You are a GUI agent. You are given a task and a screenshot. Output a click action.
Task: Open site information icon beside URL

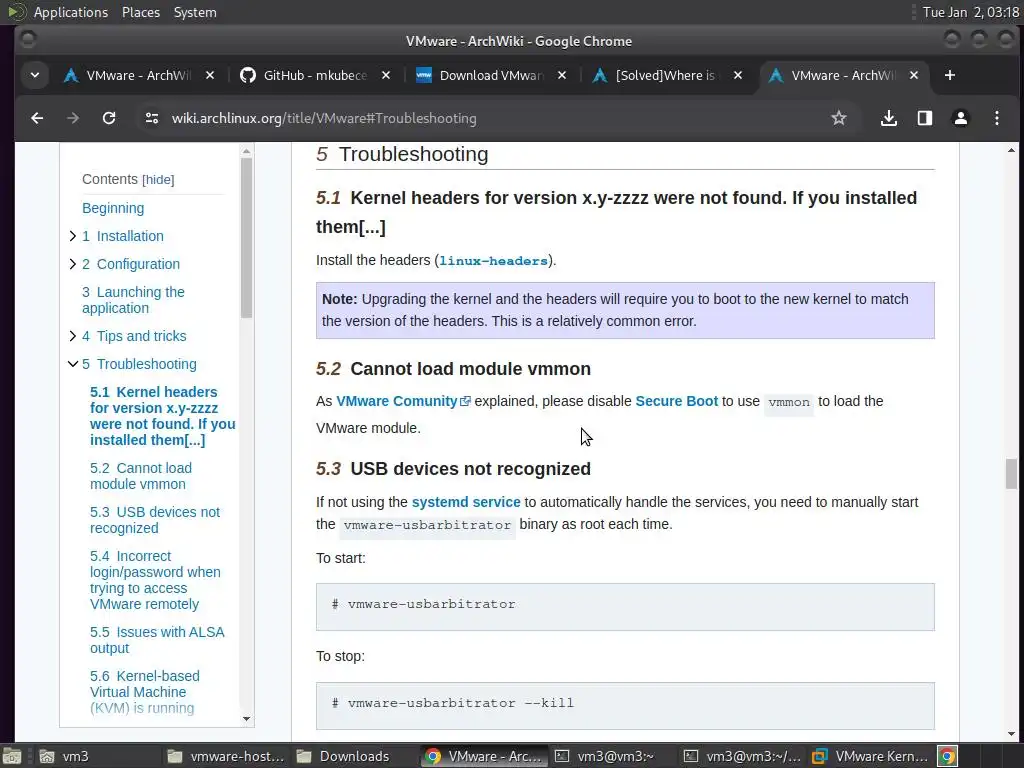click(x=152, y=118)
